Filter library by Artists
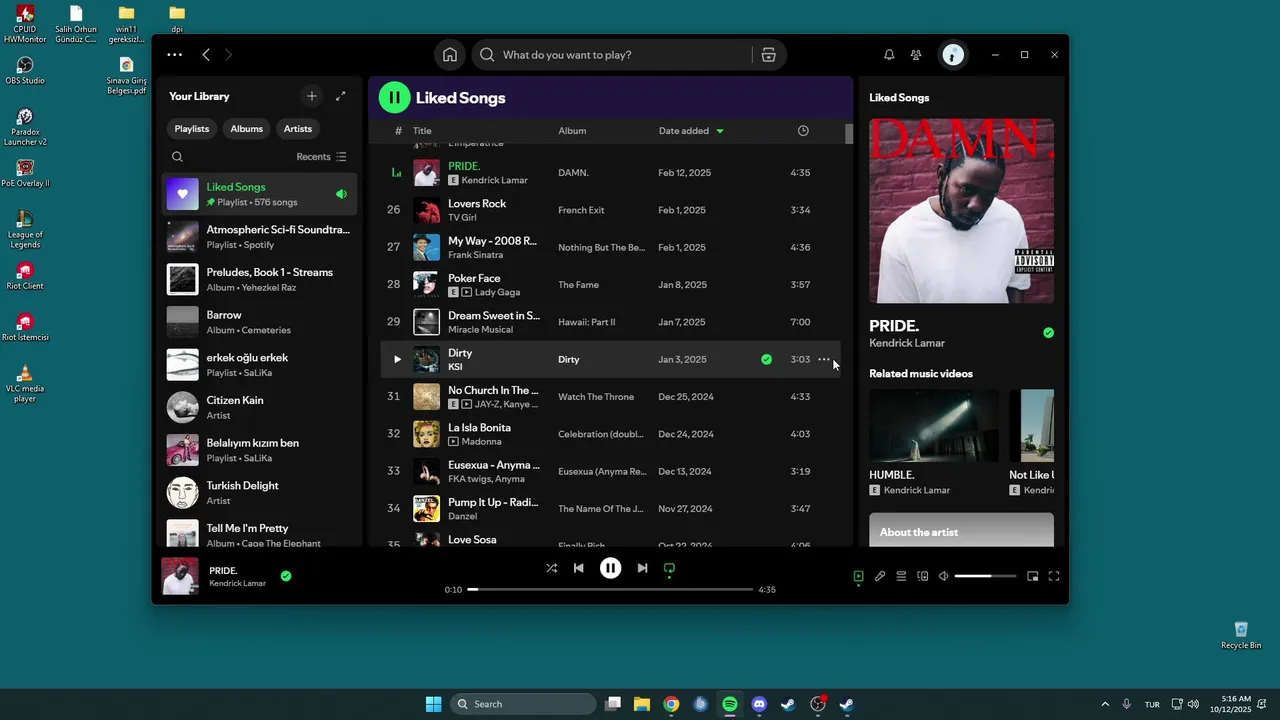1280x720 pixels. click(x=298, y=129)
